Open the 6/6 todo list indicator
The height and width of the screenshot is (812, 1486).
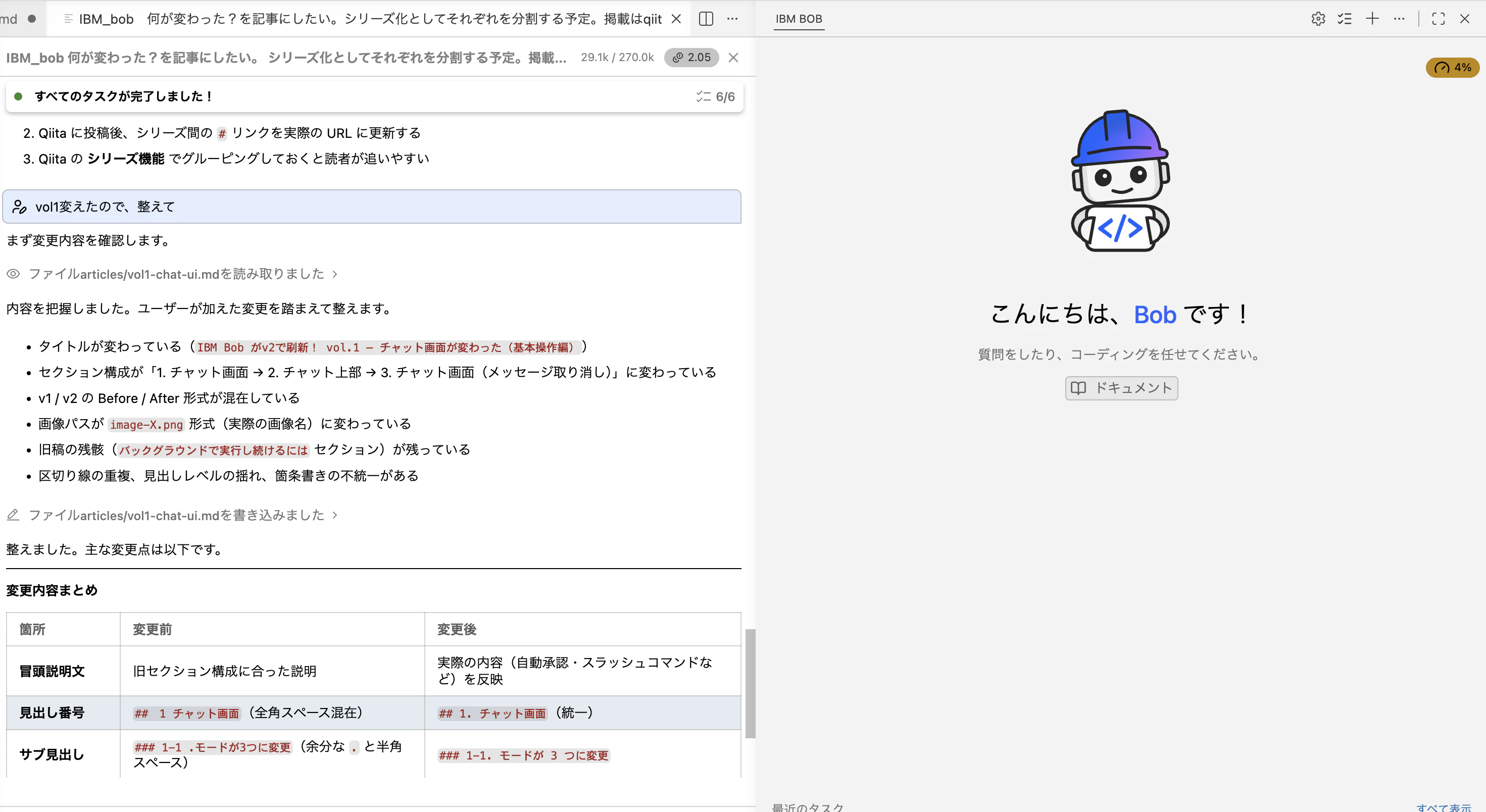[715, 96]
